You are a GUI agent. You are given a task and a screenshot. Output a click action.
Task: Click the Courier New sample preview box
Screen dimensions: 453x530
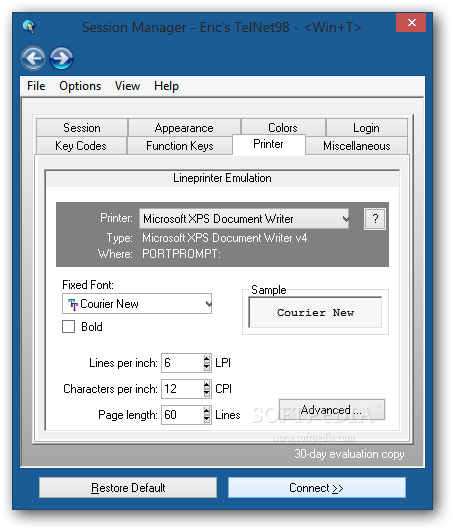[x=315, y=313]
